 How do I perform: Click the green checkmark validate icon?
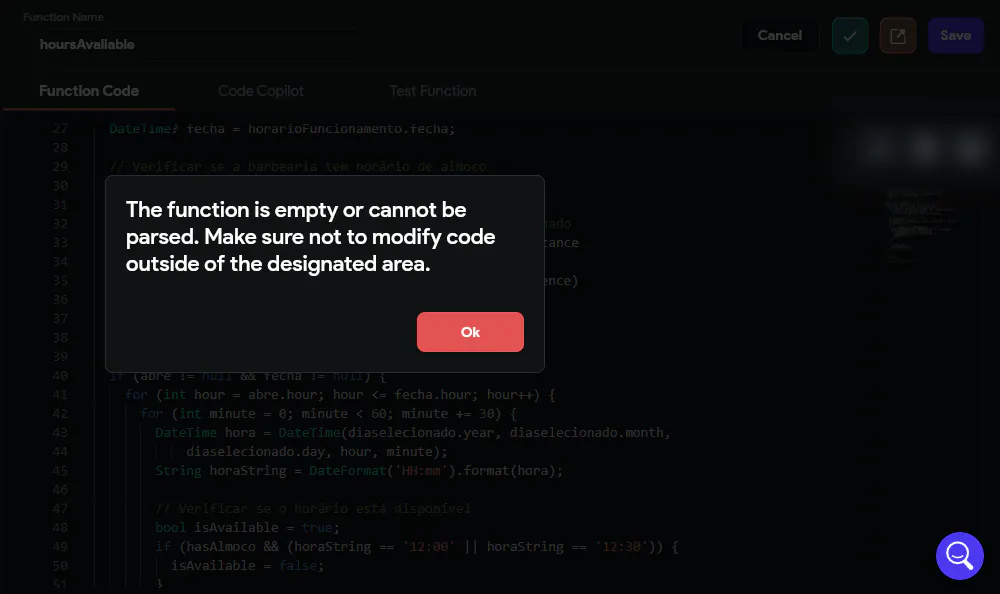click(x=849, y=36)
